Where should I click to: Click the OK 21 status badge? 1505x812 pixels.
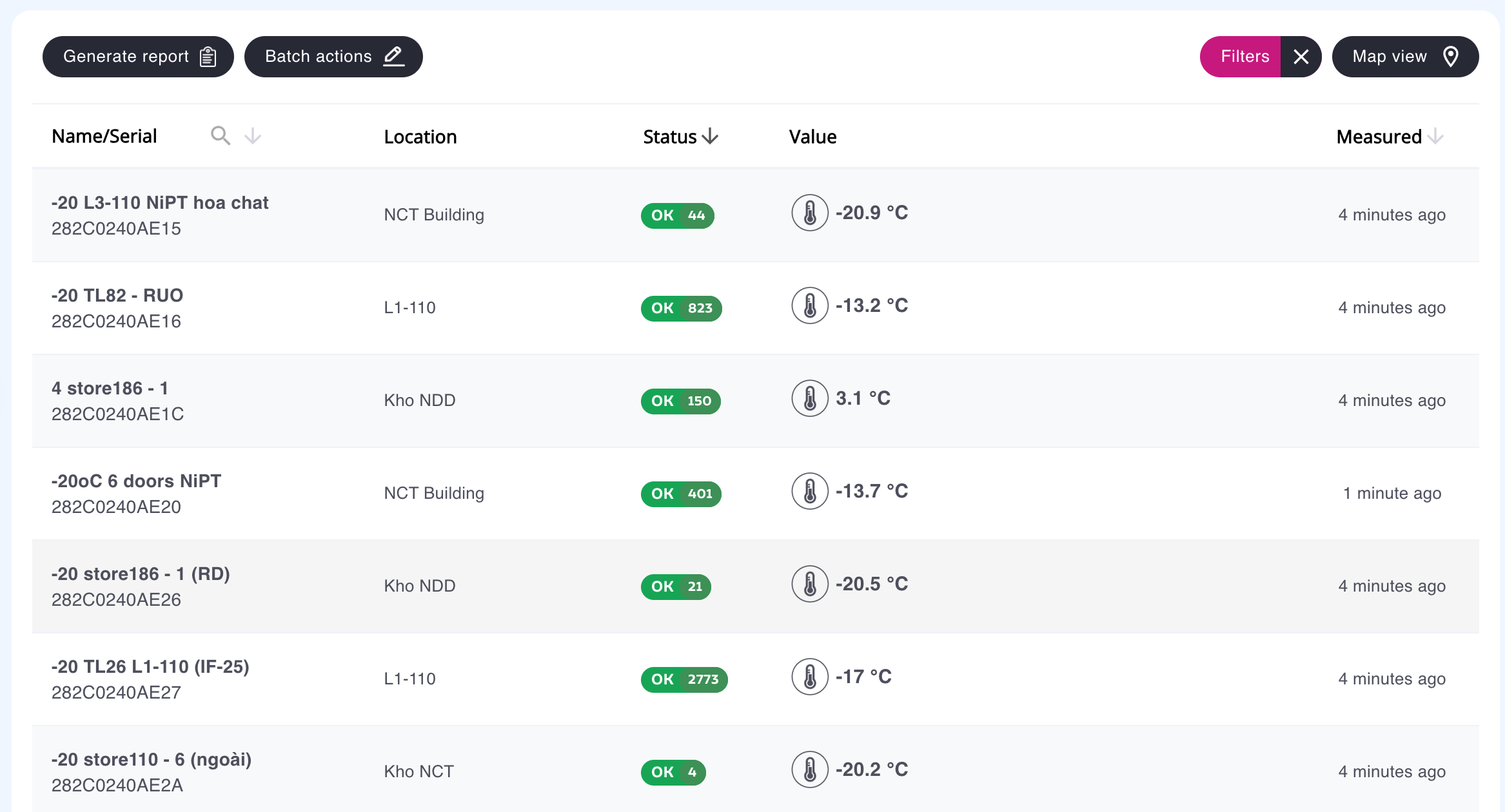[676, 586]
